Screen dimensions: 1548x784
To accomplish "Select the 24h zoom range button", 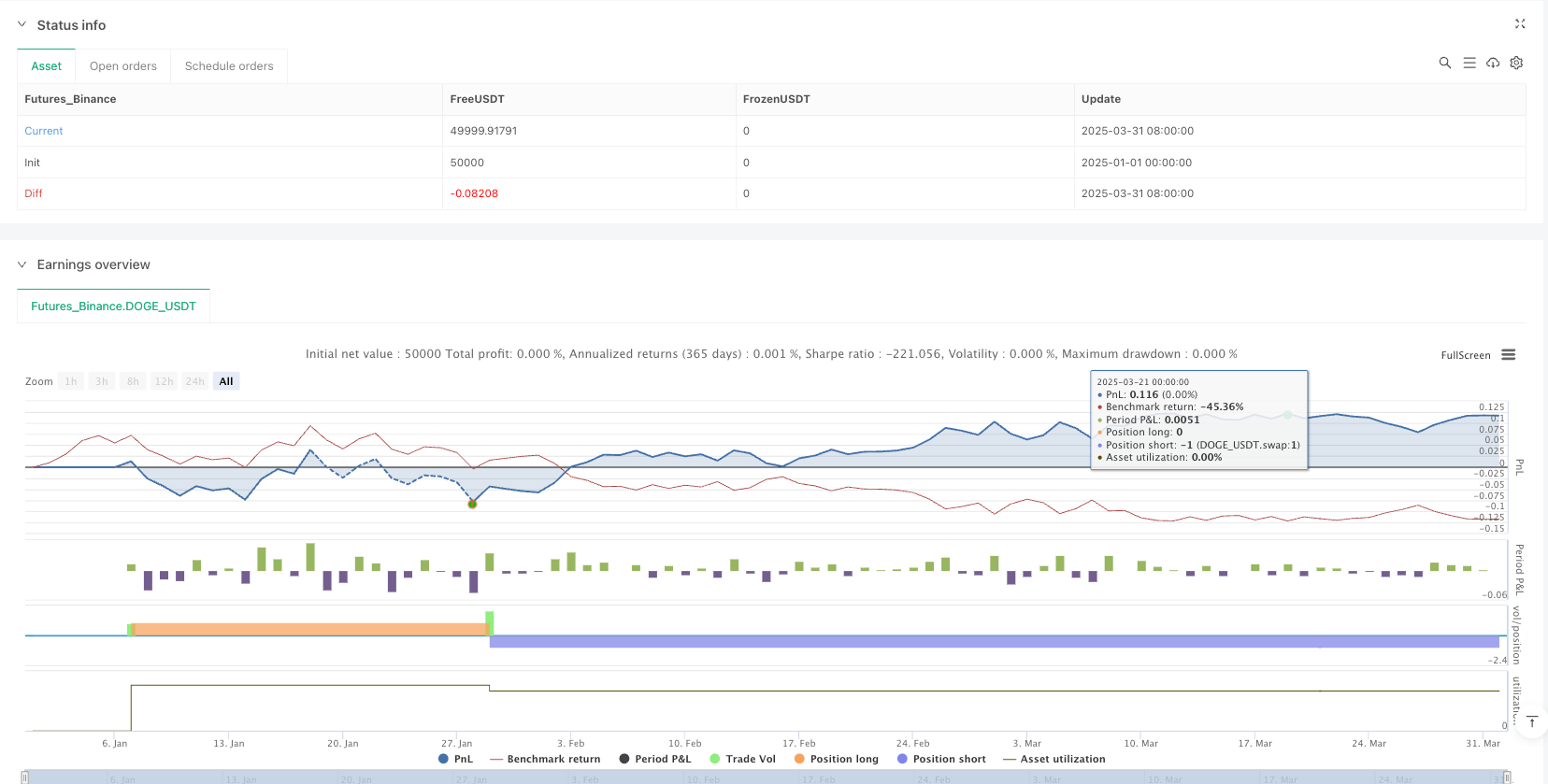I will click(194, 381).
